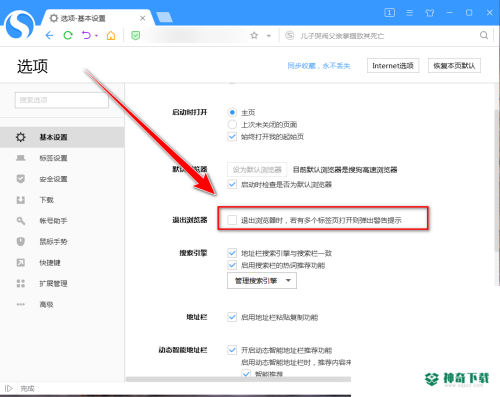Click the green shield security icon

135,35
